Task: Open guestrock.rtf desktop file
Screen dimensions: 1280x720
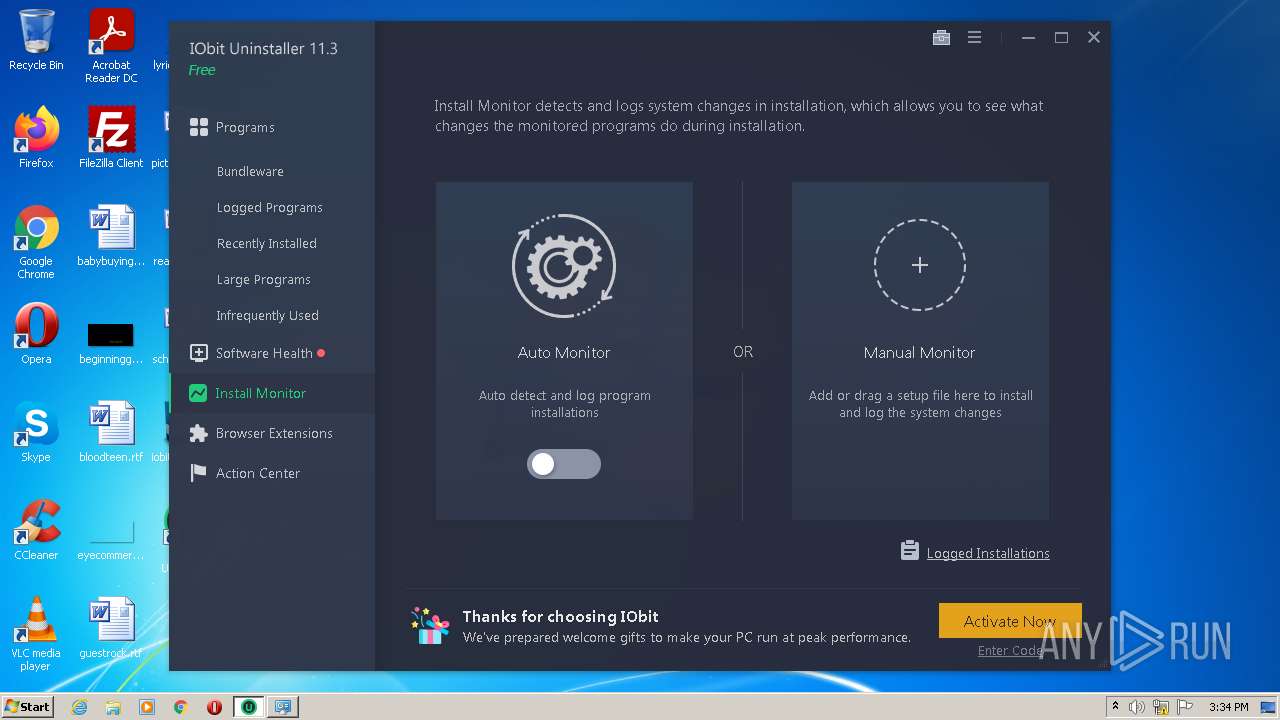Action: pos(111,628)
